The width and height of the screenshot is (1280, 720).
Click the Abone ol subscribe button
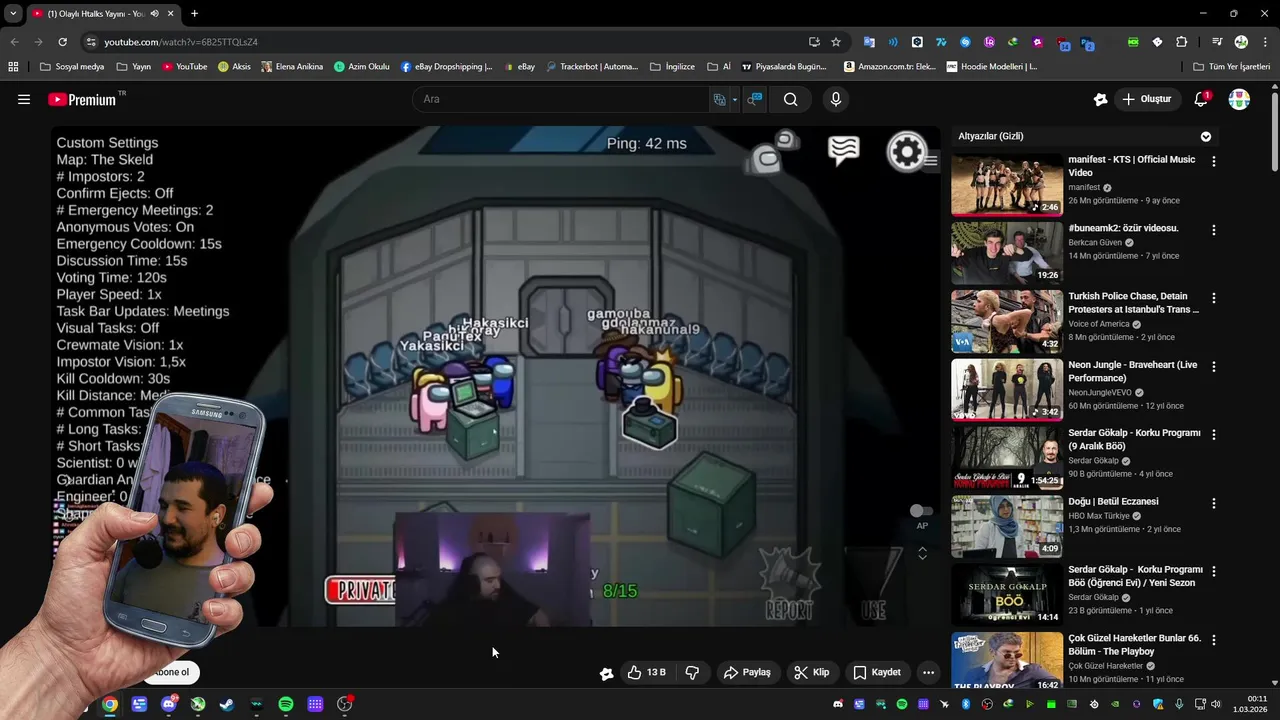(170, 672)
